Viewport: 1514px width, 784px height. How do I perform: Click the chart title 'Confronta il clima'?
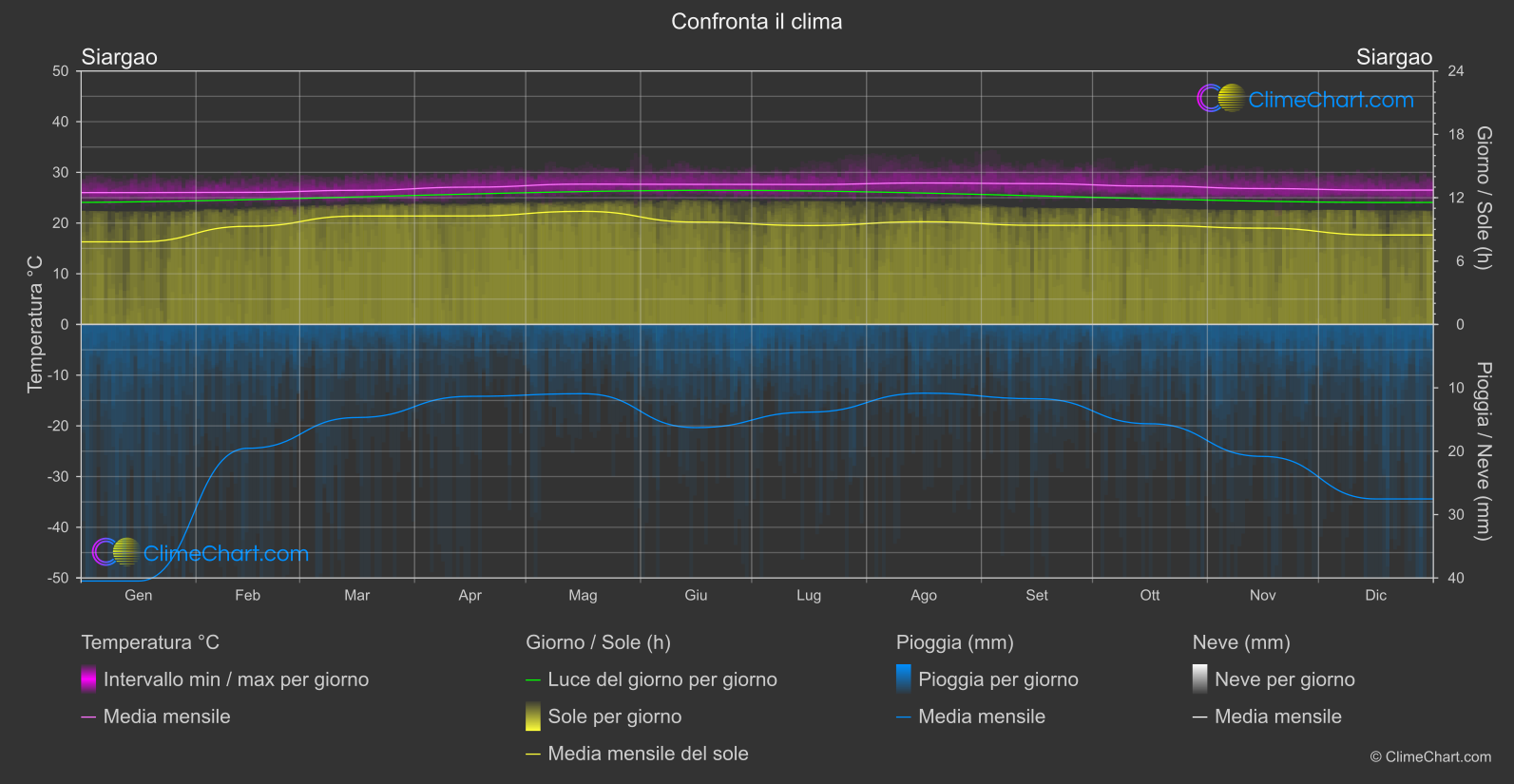click(x=757, y=22)
